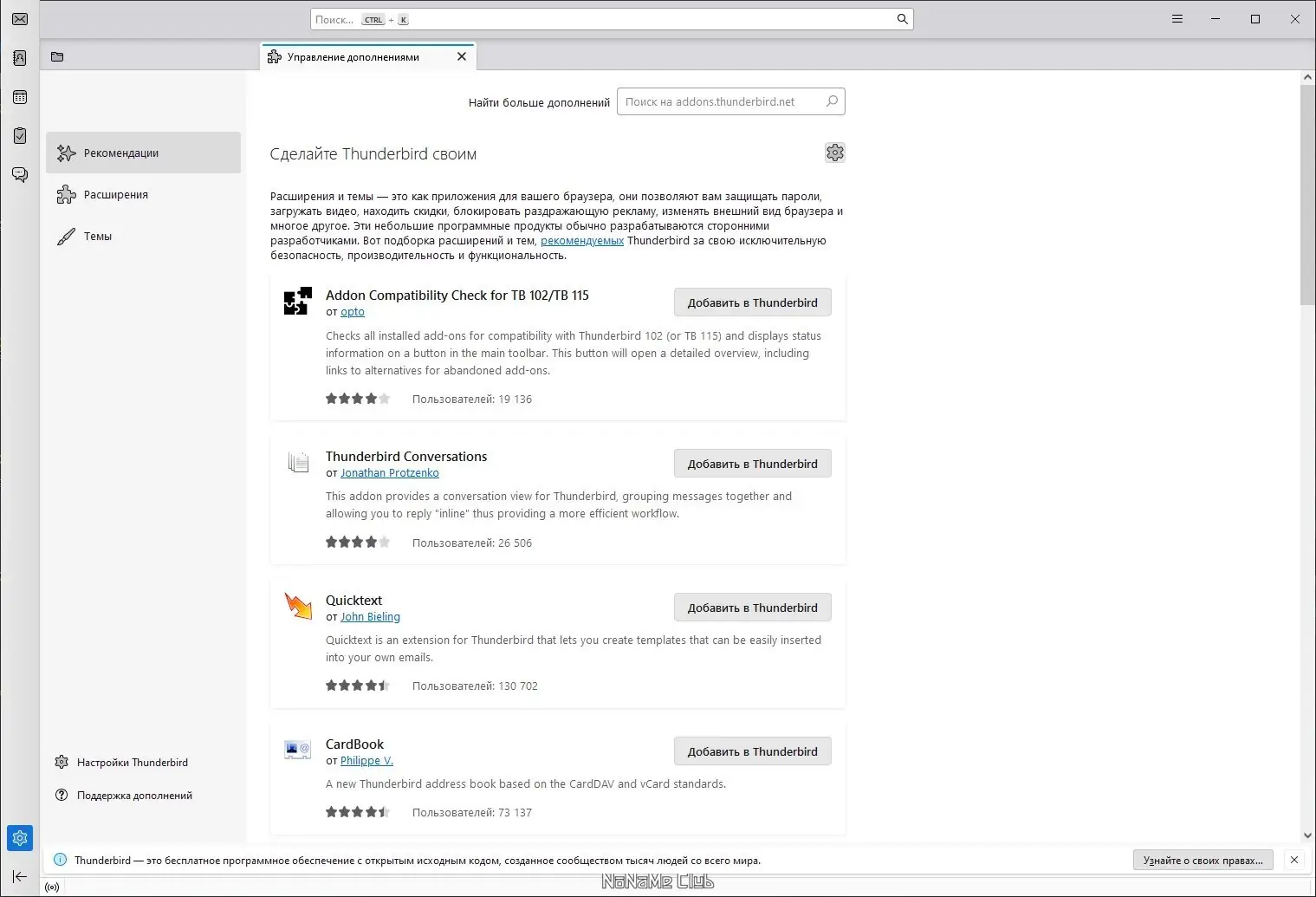Click the Addon Compatibility Check puzzle icon
This screenshot has width=1316, height=897.
click(298, 301)
